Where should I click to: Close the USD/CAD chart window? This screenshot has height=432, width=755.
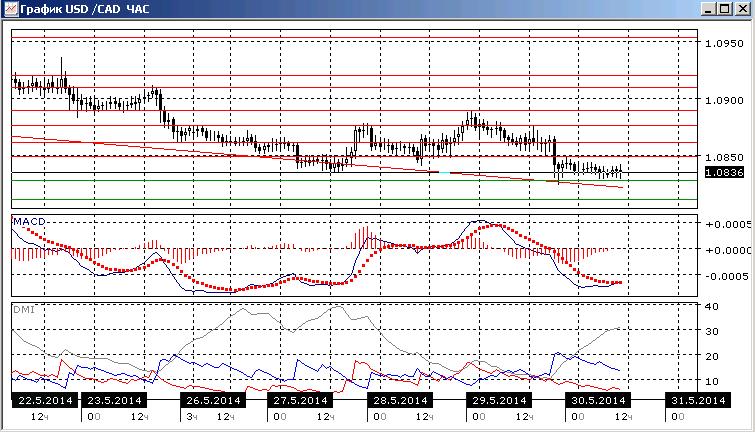pyautogui.click(x=742, y=9)
